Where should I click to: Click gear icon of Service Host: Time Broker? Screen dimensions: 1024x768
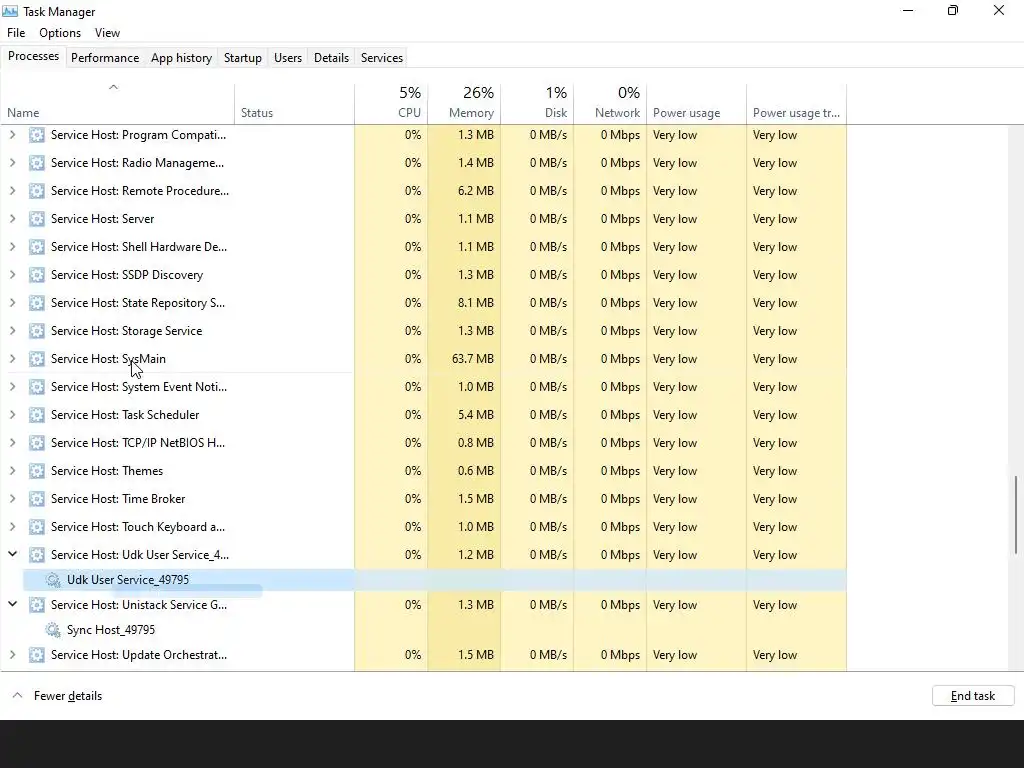click(37, 499)
